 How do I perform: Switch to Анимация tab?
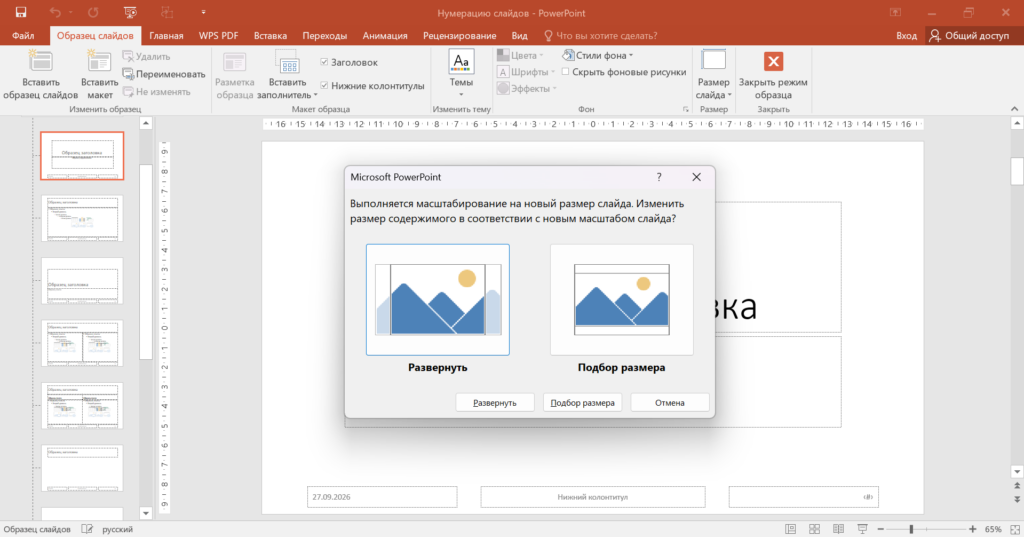click(385, 35)
